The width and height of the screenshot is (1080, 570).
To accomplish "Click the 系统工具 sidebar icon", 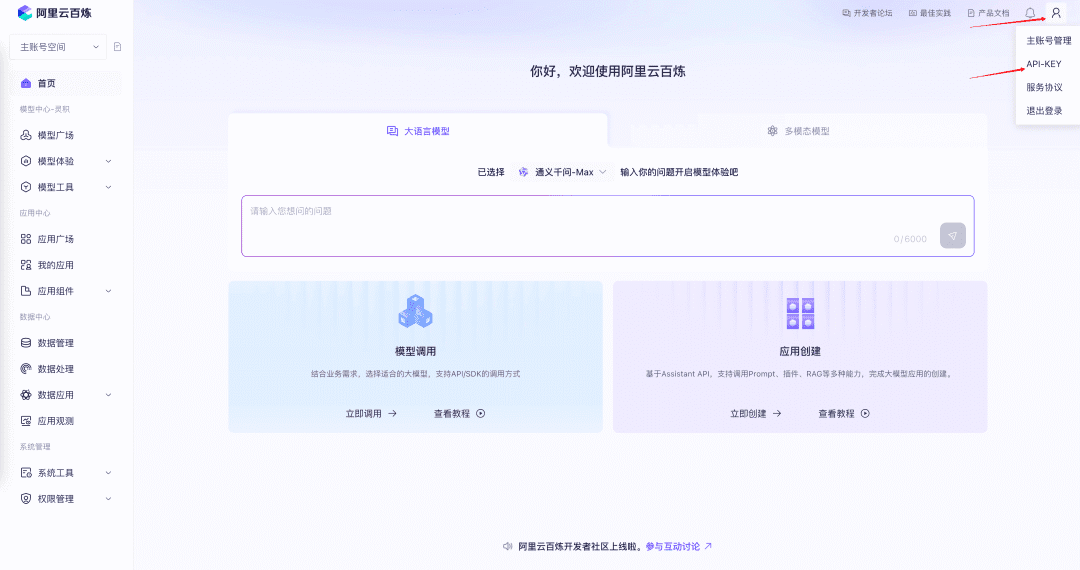I will pos(25,473).
